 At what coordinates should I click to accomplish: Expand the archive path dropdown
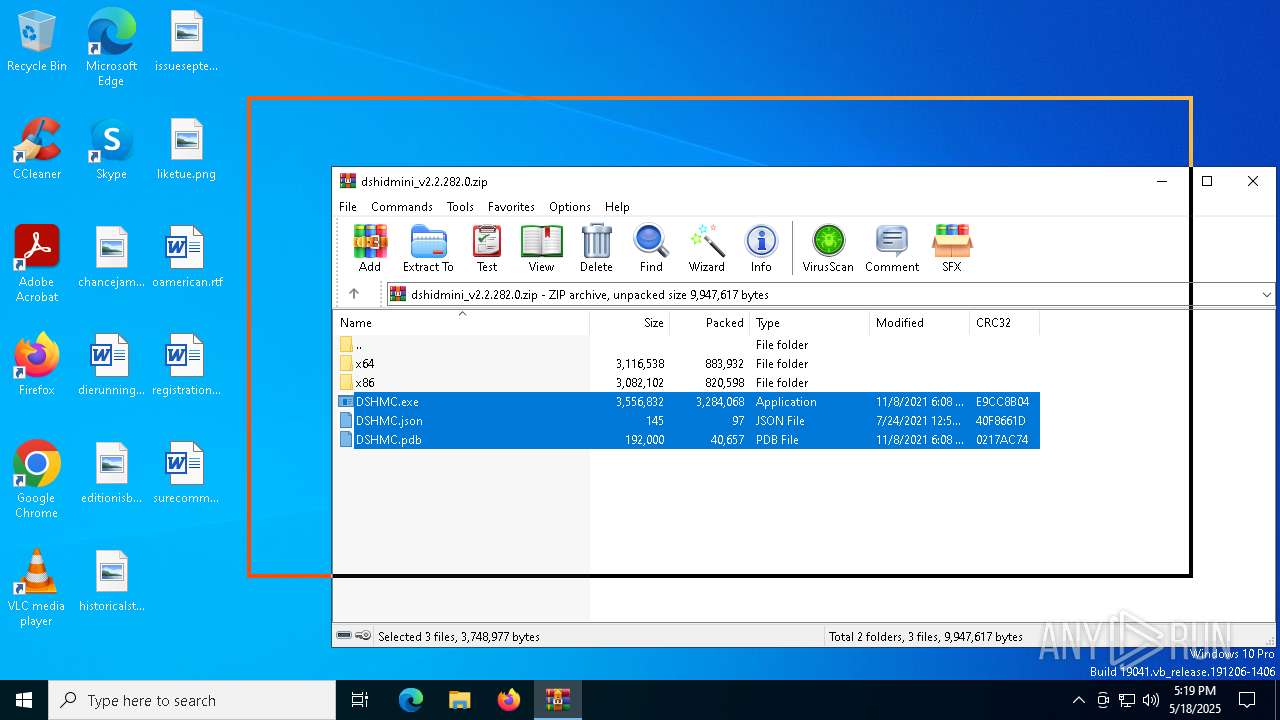coord(1266,295)
